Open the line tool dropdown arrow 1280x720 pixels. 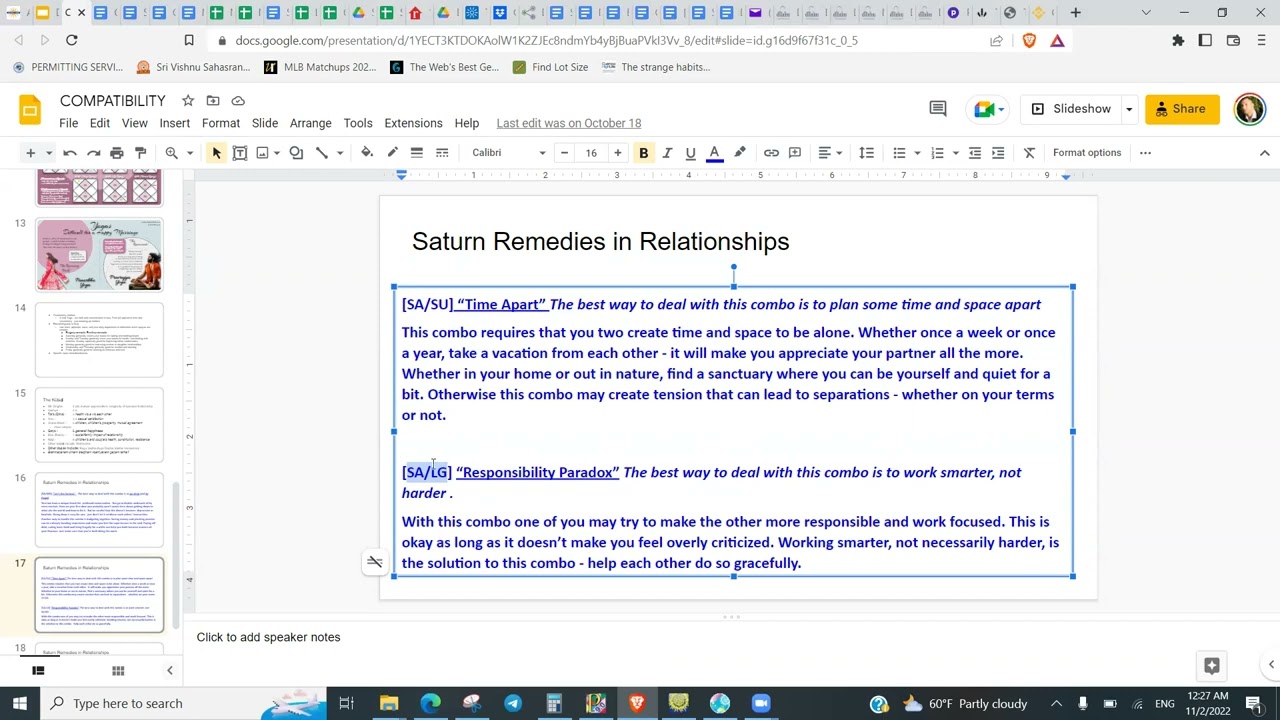coord(340,153)
